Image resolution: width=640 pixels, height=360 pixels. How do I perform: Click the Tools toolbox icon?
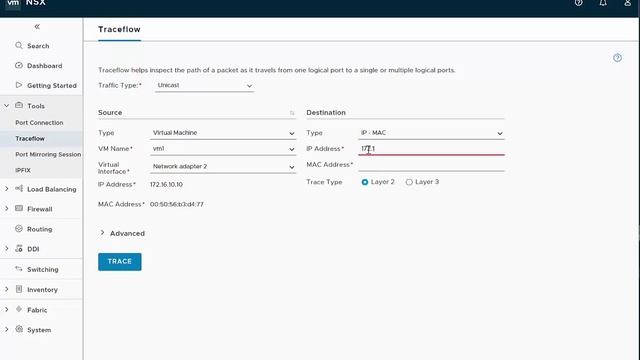19,105
